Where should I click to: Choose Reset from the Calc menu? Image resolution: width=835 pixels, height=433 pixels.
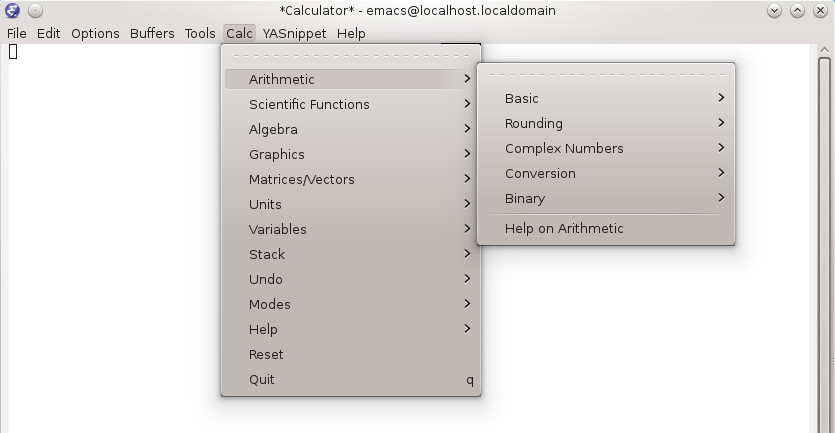point(266,354)
